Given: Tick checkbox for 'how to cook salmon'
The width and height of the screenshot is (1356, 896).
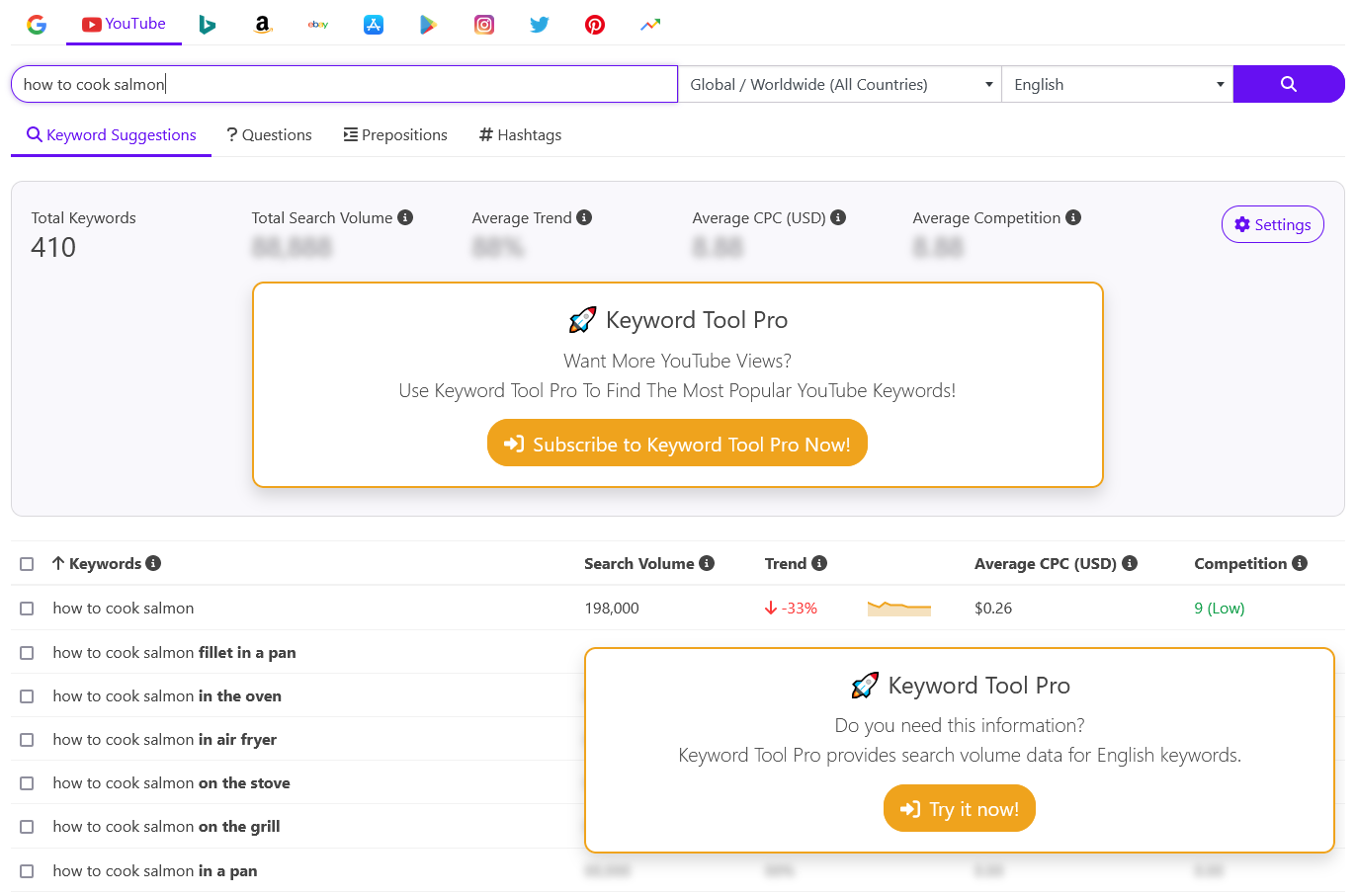Looking at the screenshot, I should [x=27, y=609].
